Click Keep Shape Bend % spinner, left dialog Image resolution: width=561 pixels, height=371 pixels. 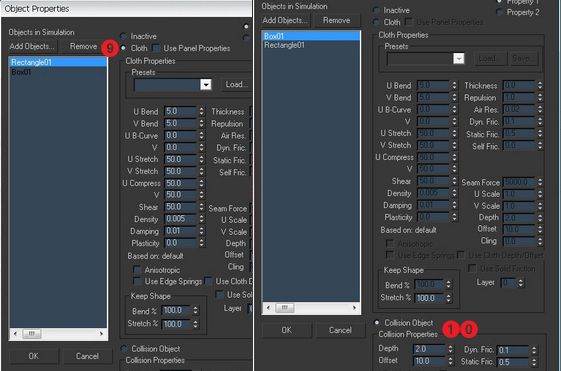coord(196,310)
